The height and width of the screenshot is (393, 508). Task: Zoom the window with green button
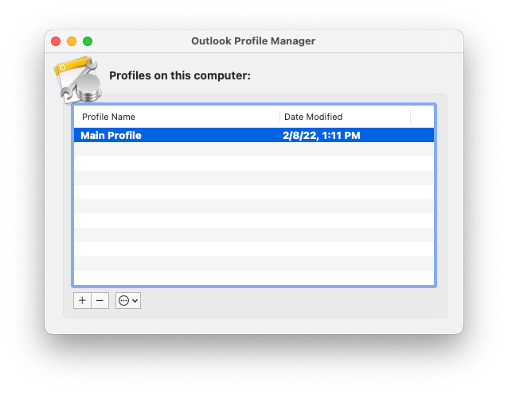pyautogui.click(x=88, y=41)
